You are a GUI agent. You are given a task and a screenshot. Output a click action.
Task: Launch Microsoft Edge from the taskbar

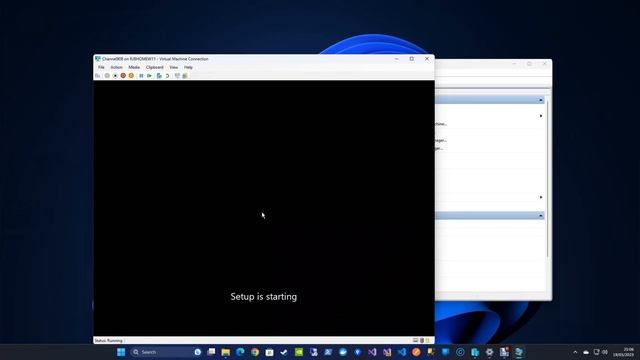[240, 352]
